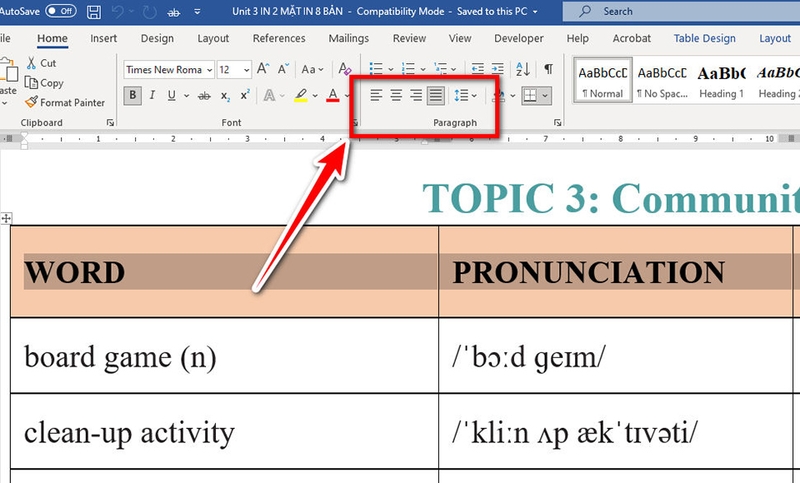Click strikethrough icon in Quick Access toolbar
This screenshot has height=483, width=800.
173,12
